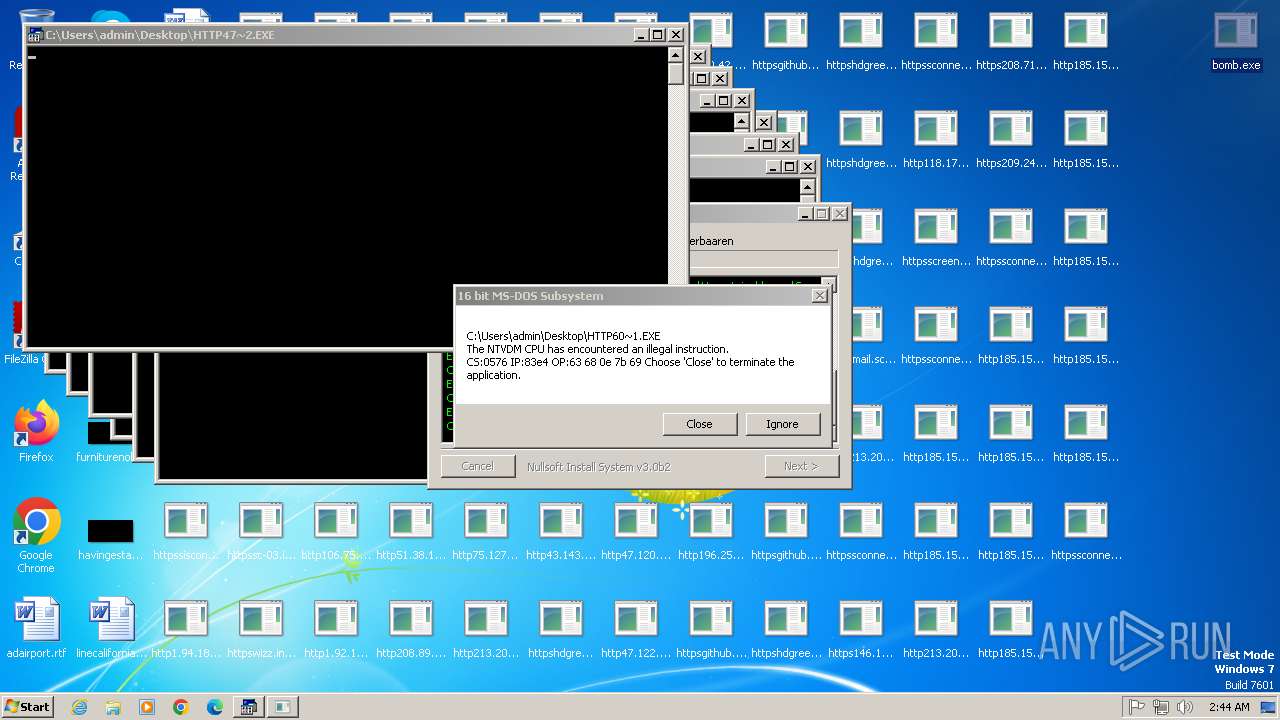The width and height of the screenshot is (1280, 720).
Task: Click the taskbar clock showing 2:44 AM
Action: pyautogui.click(x=1229, y=707)
